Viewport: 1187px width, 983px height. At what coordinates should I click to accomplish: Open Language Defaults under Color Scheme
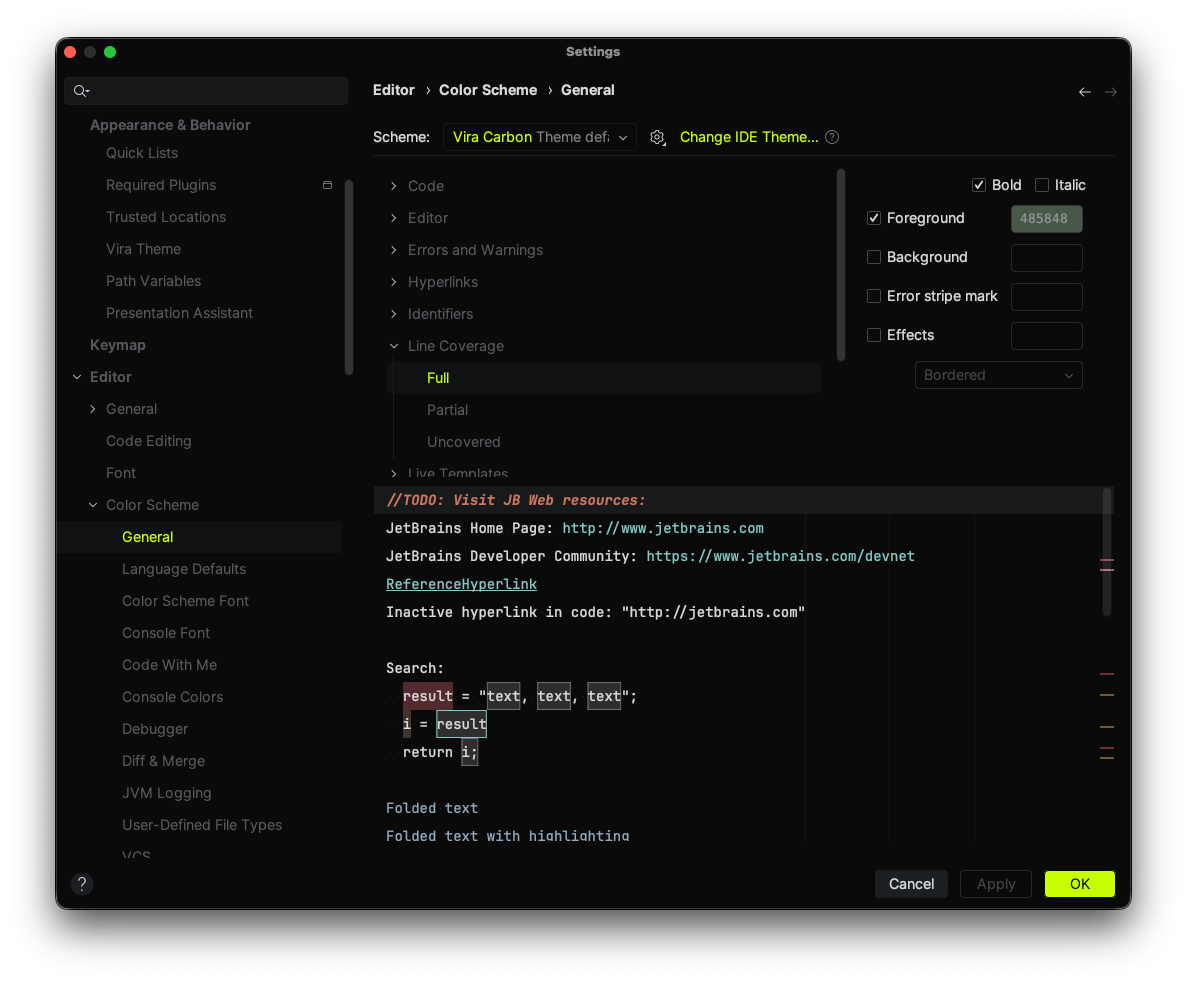pyautogui.click(x=184, y=569)
